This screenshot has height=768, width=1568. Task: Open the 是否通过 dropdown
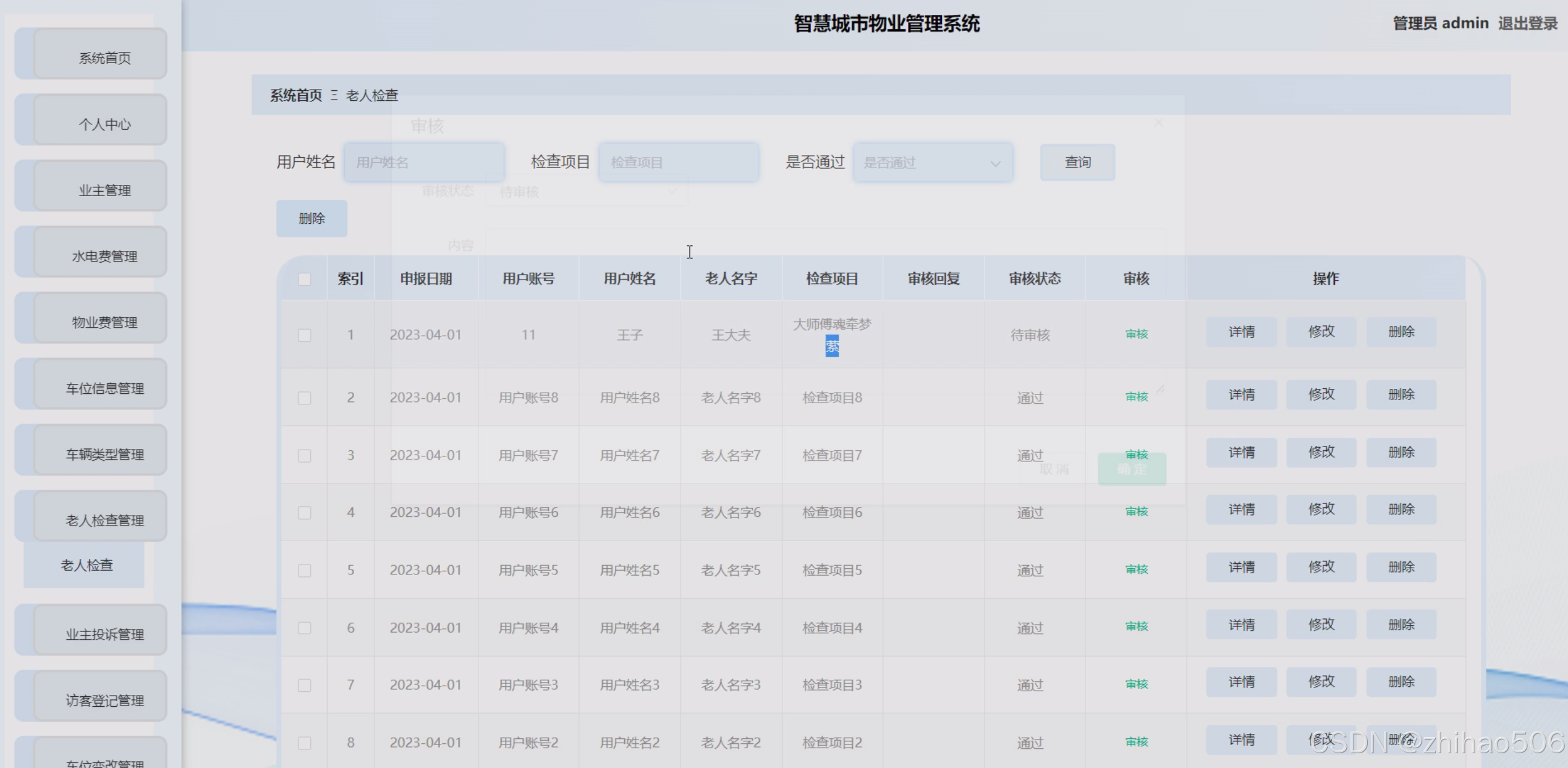[932, 163]
